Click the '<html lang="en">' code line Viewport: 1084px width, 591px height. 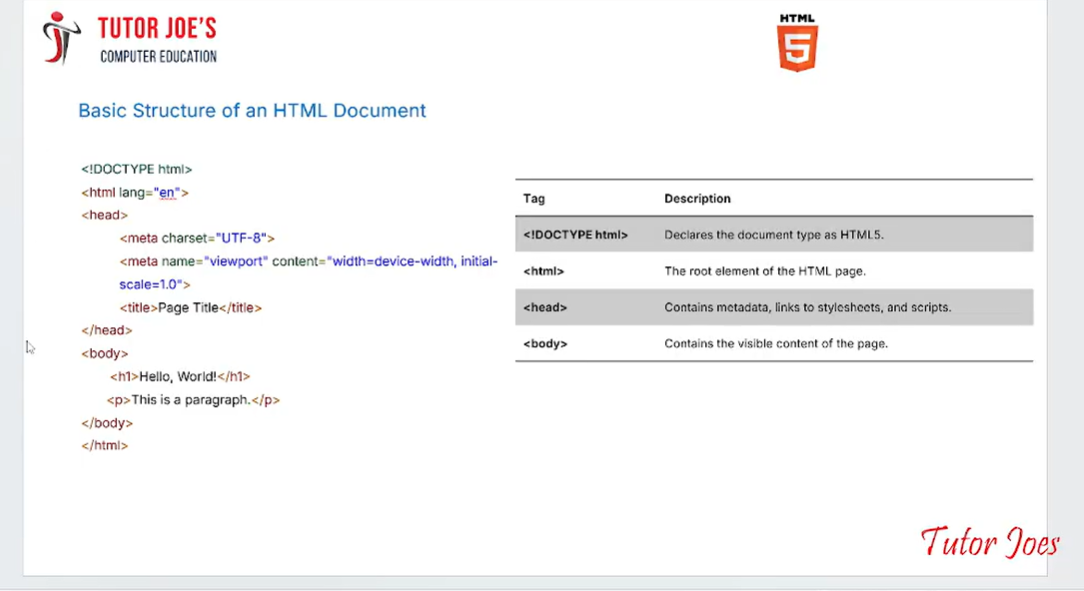point(135,193)
